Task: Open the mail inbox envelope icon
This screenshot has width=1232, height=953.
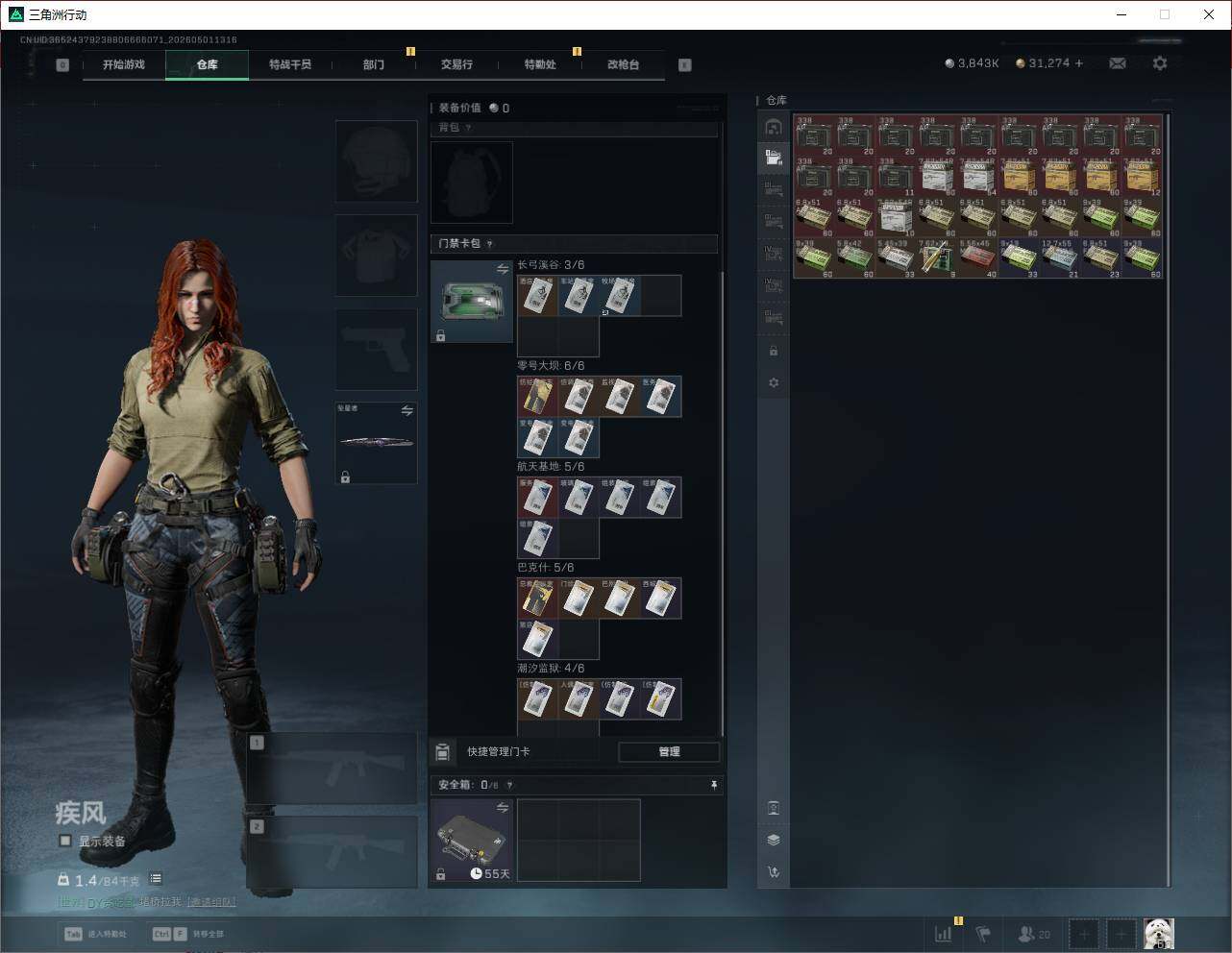Action: [1118, 63]
